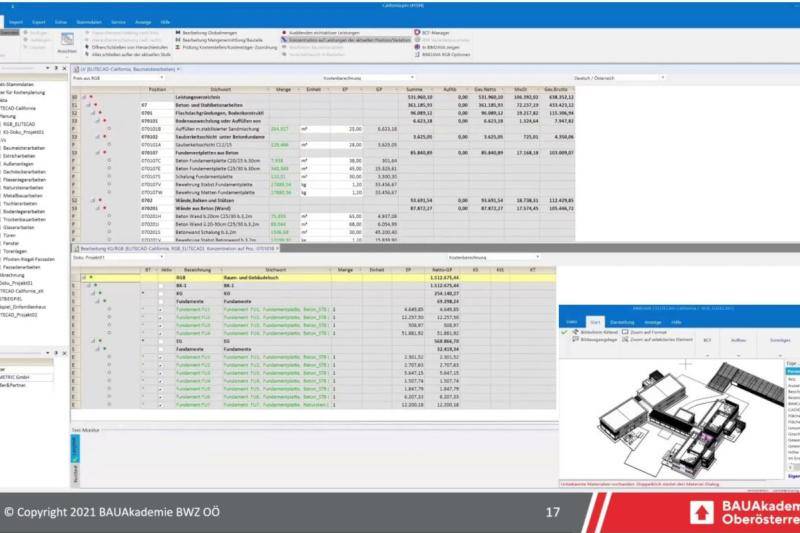
Task: Open the Anzeige menu in main window
Action: tap(143, 22)
